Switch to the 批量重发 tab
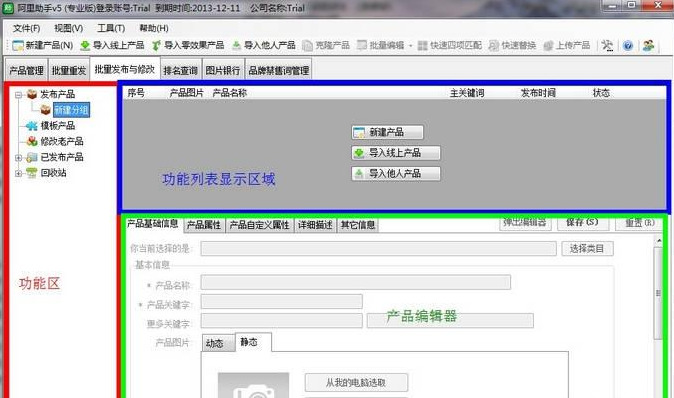The width and height of the screenshot is (674, 398). pos(69,70)
